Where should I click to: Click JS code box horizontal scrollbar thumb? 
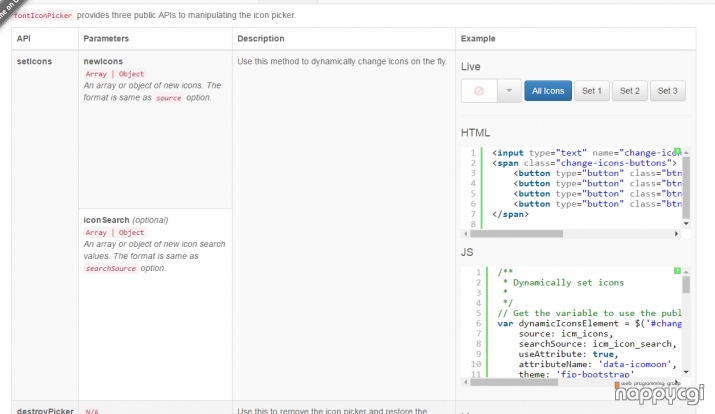coord(514,382)
